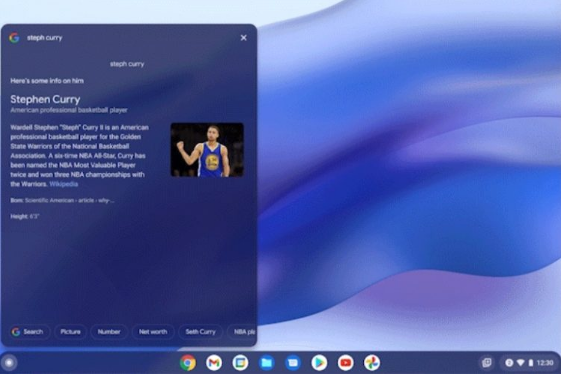Open Google Chrome from the shelf
Viewport: 562px width, 382px height.
[x=188, y=363]
